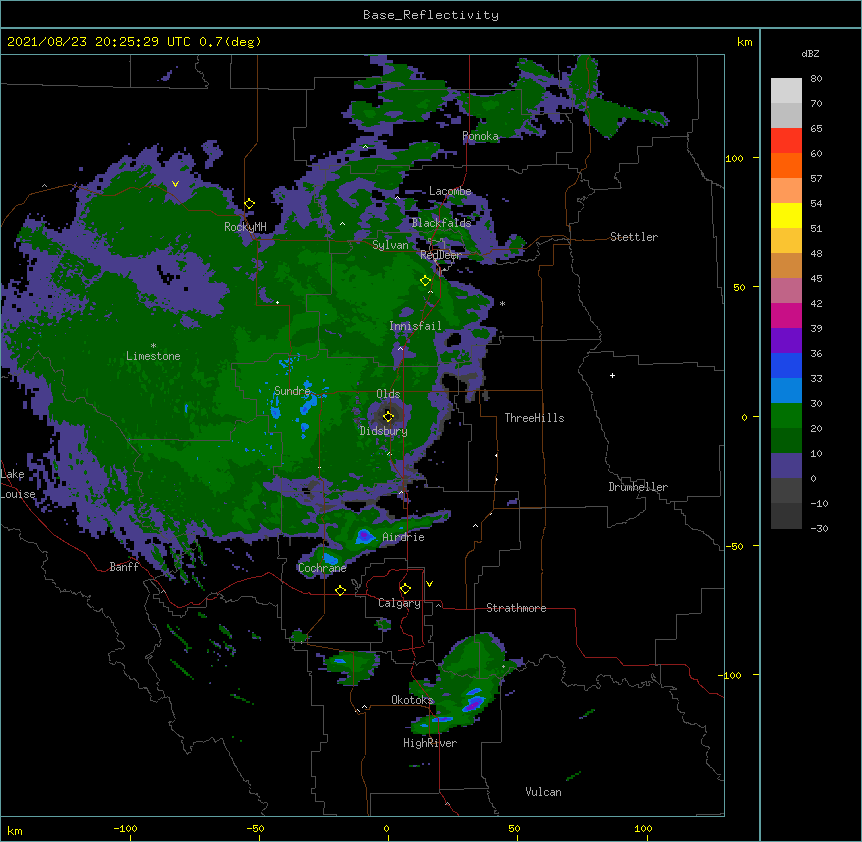The image size is (862, 842).
Task: Click the Sylvan city label
Action: tap(390, 245)
